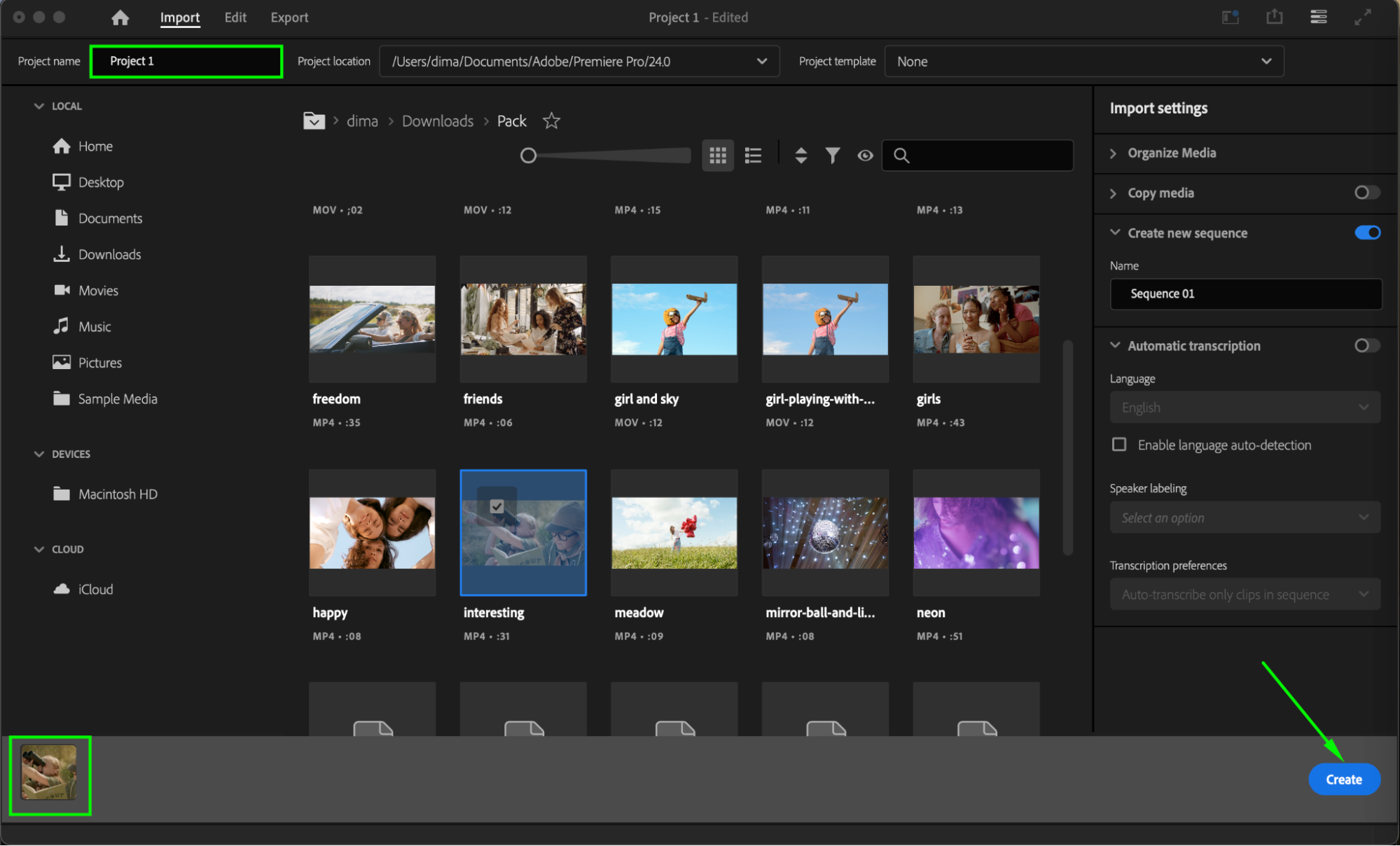Screen dimensions: 1400x846
Task: Enable the Copy media toggle
Action: click(1366, 193)
